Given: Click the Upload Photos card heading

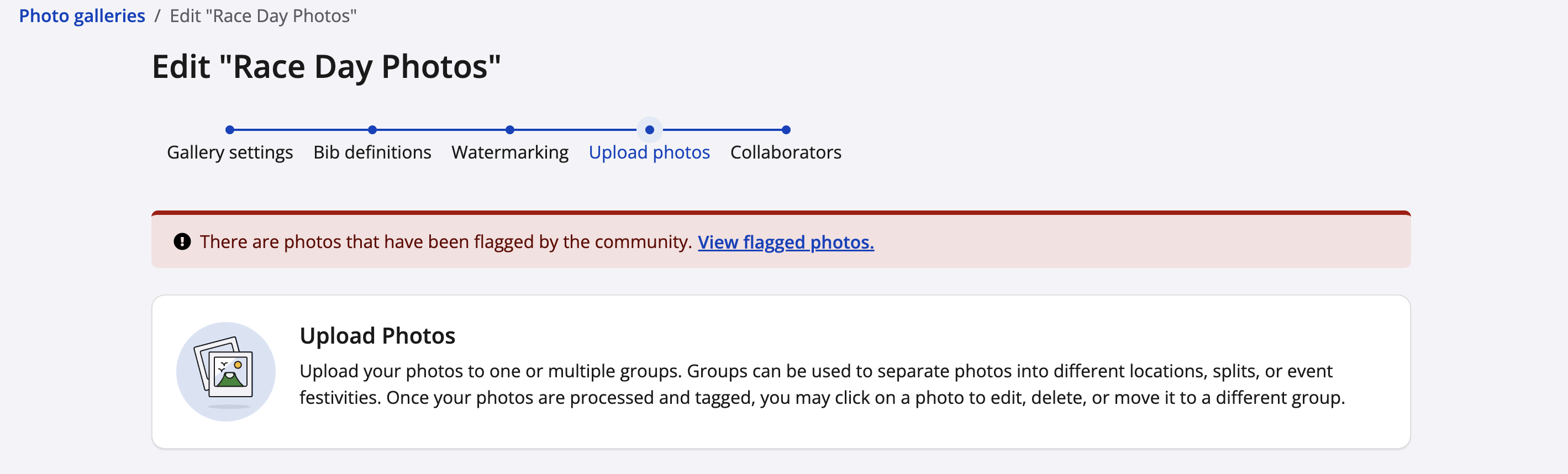Looking at the screenshot, I should [x=377, y=336].
